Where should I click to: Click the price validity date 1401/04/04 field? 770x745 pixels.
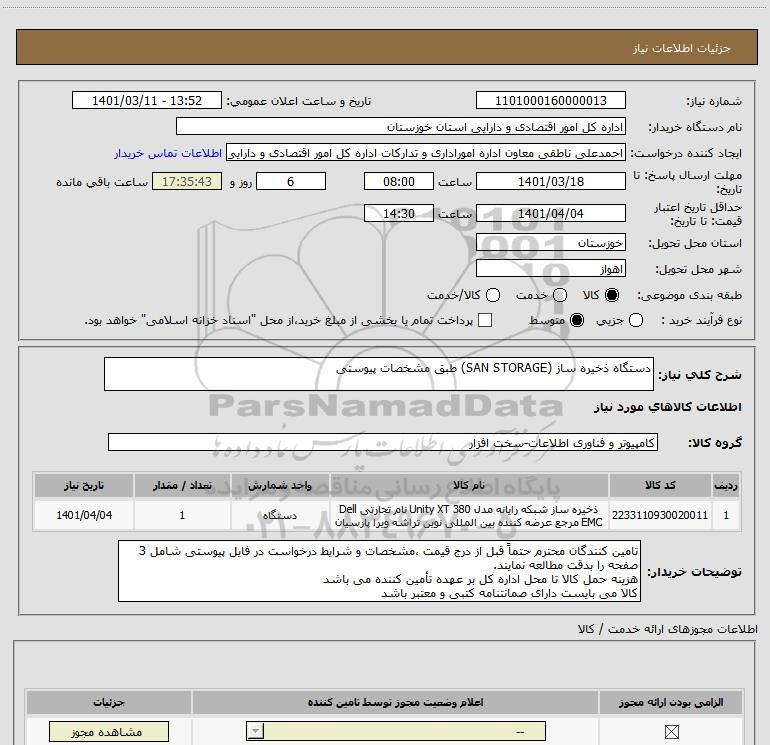pos(550,214)
